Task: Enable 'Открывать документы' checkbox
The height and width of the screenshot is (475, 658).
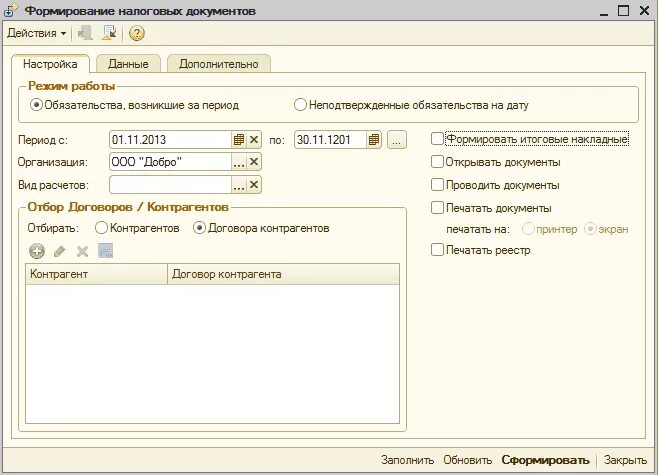Action: coord(437,162)
